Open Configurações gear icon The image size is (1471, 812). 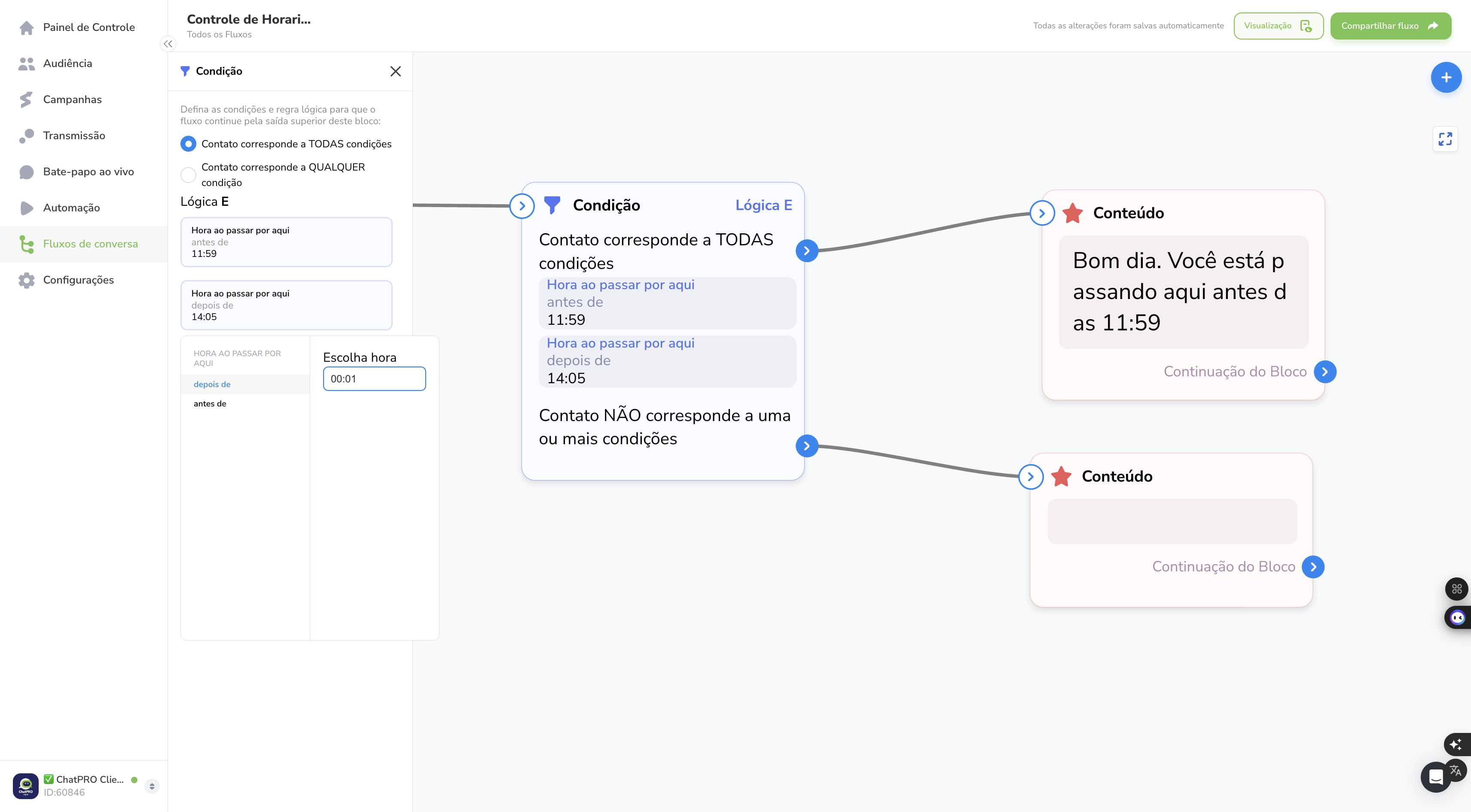pyautogui.click(x=26, y=280)
